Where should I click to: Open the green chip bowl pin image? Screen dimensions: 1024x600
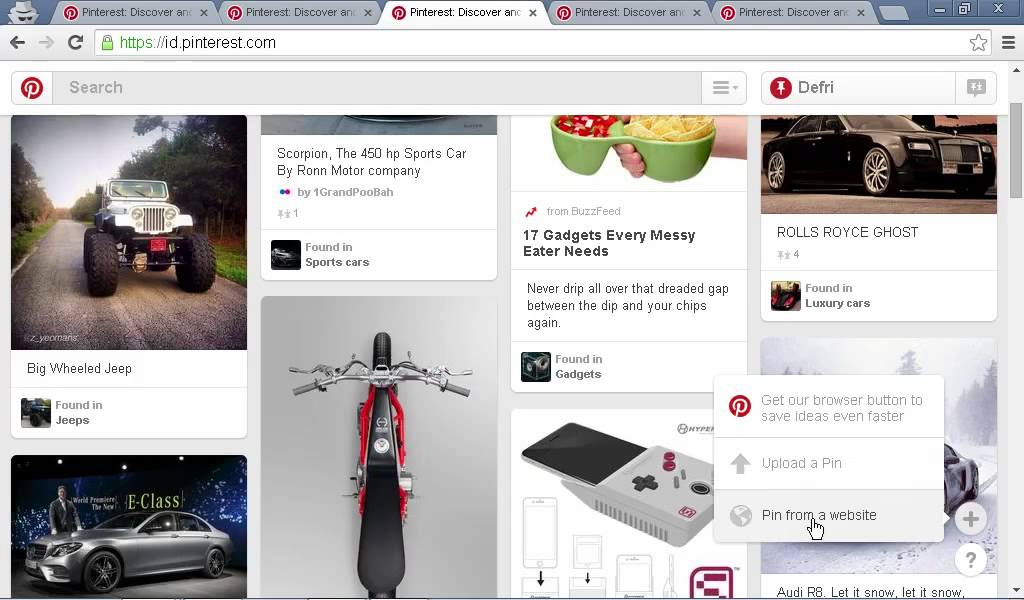629,153
